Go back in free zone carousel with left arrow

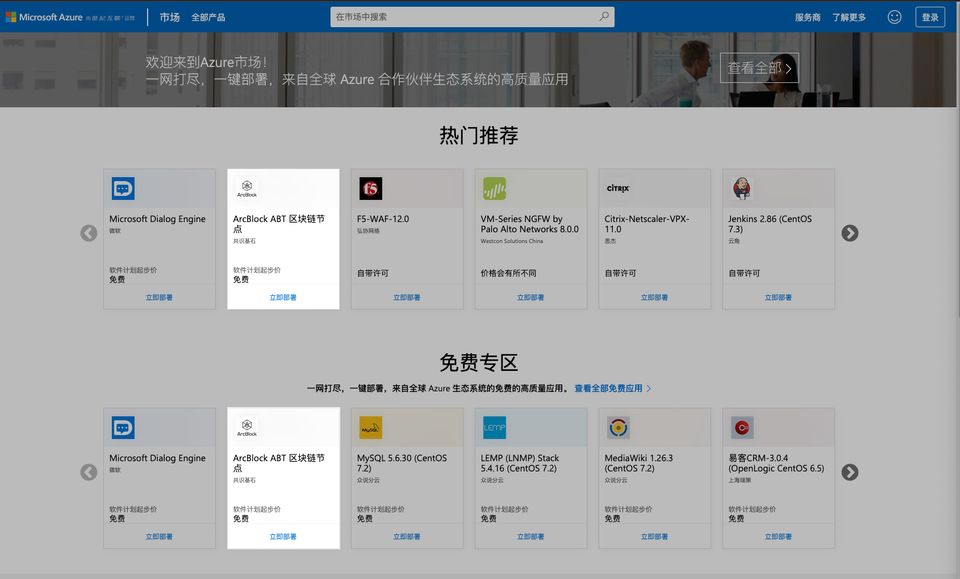(89, 472)
